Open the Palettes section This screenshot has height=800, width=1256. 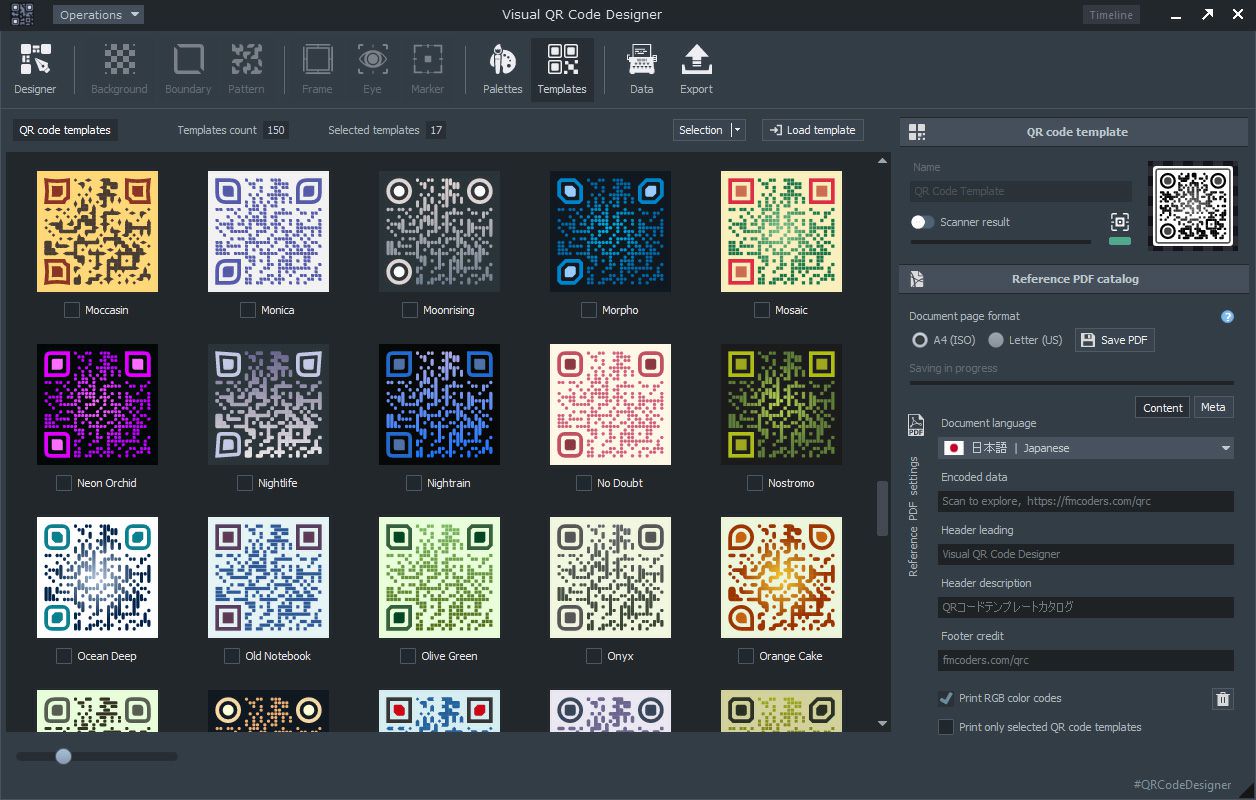pyautogui.click(x=502, y=69)
